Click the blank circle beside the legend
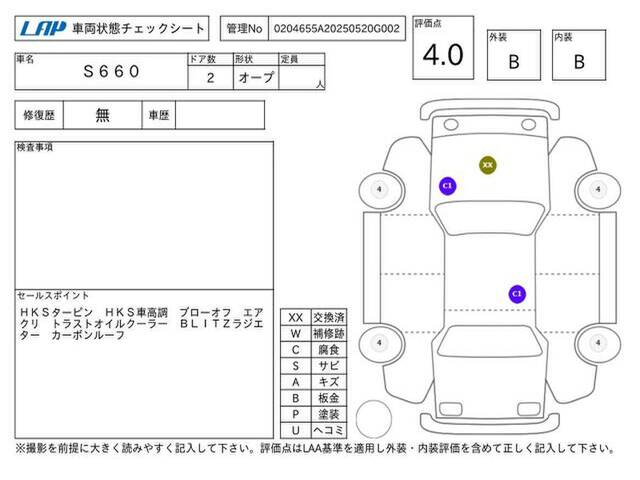Screen dimensions: 640x480 pos(374,419)
